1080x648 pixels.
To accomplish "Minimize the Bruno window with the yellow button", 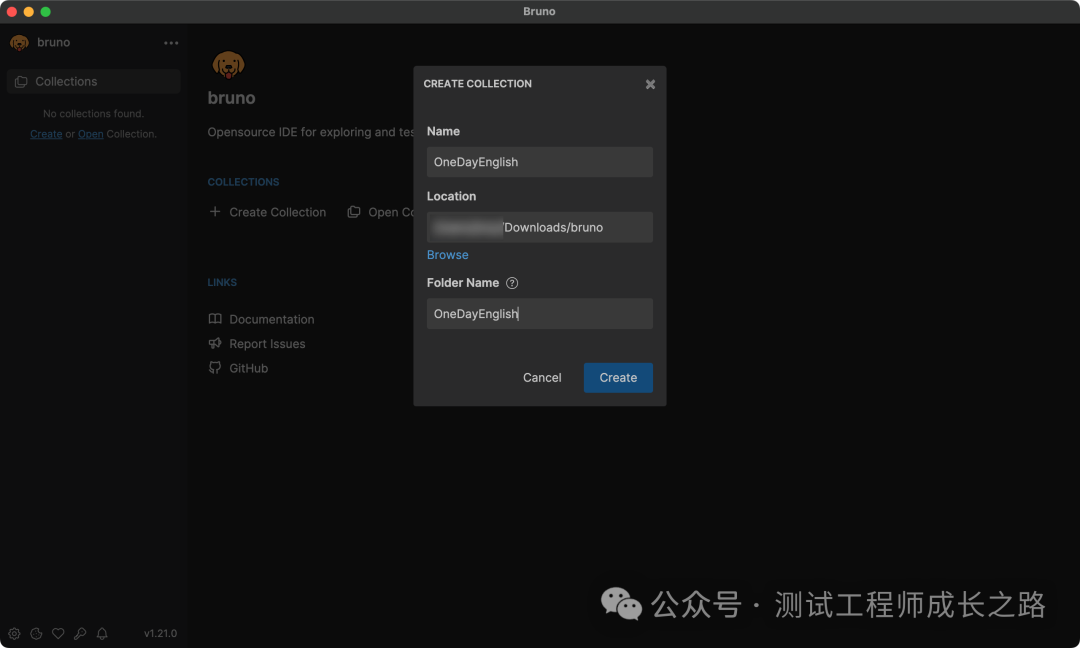I will coord(28,12).
